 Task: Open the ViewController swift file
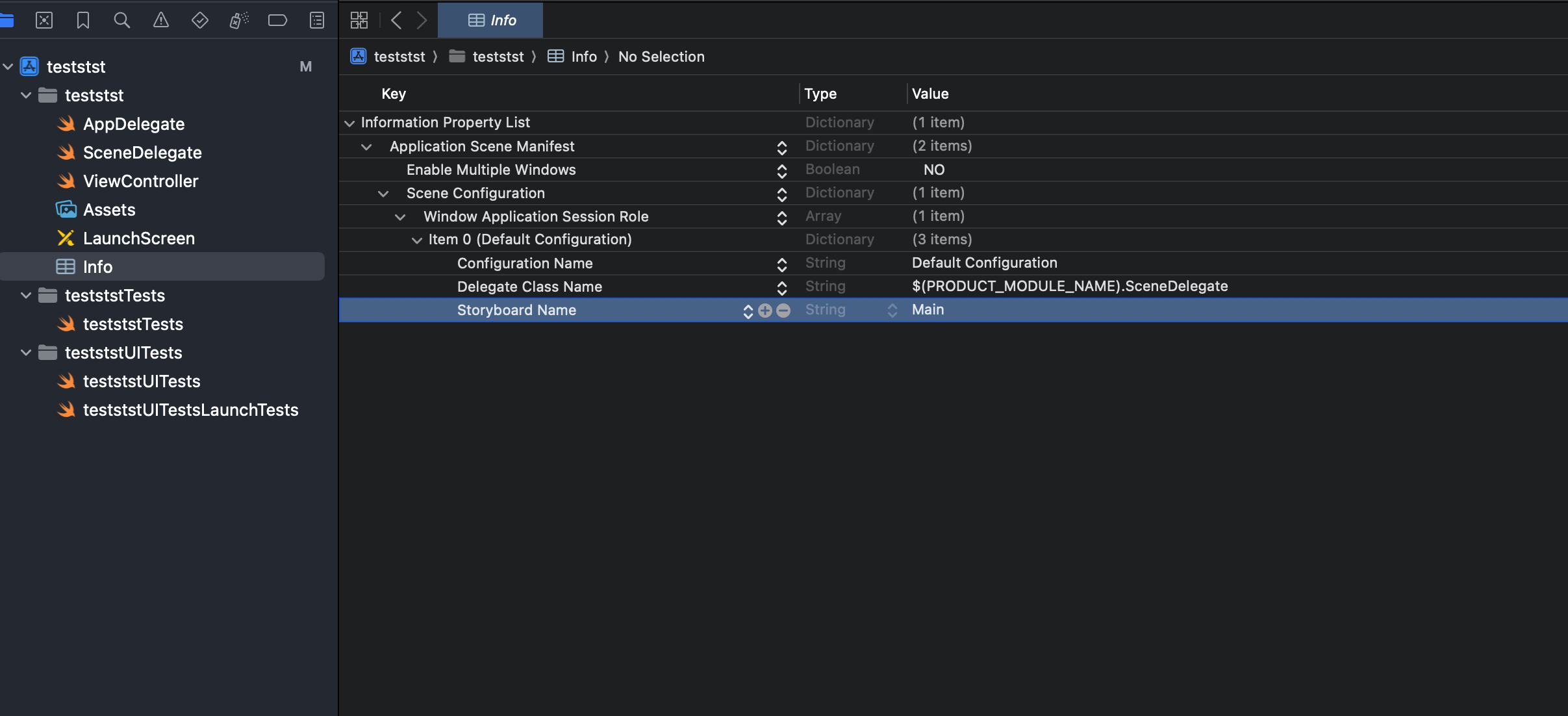(141, 181)
